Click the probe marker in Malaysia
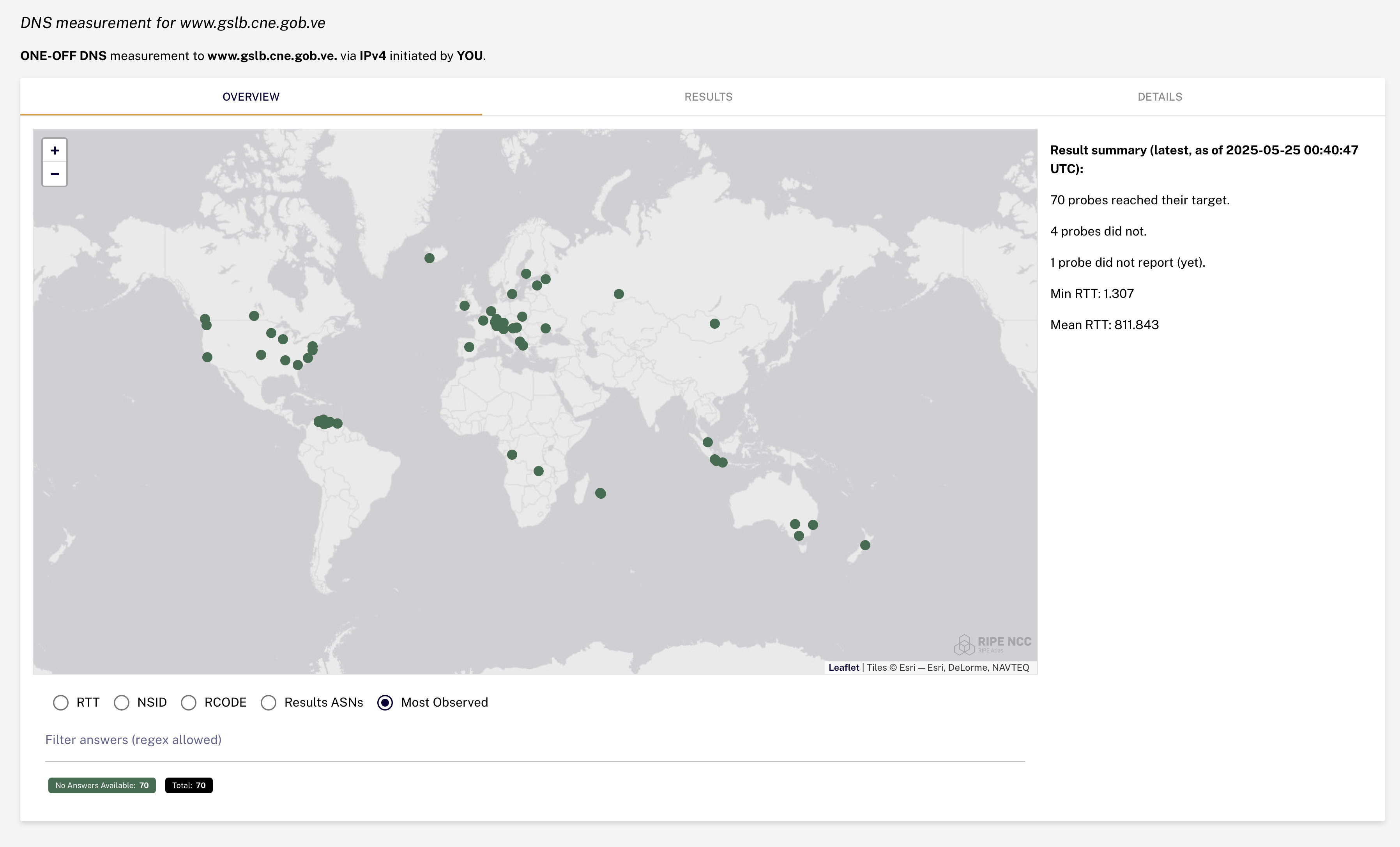Viewport: 1400px width, 847px height. coord(707,442)
